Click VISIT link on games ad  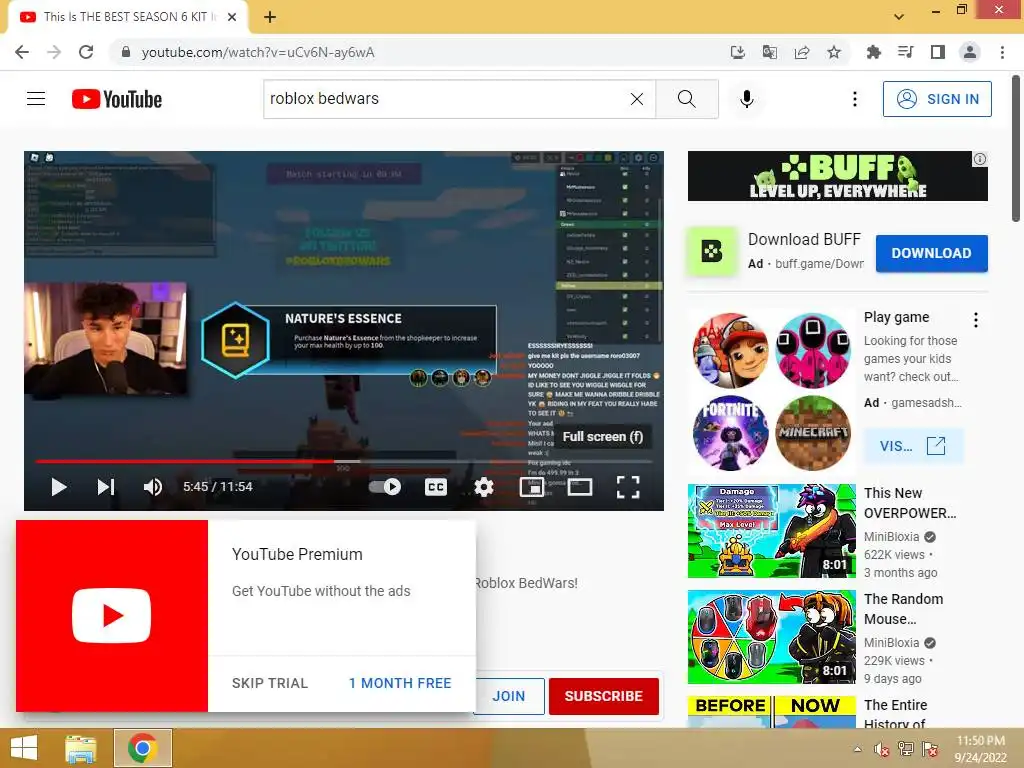(x=912, y=446)
